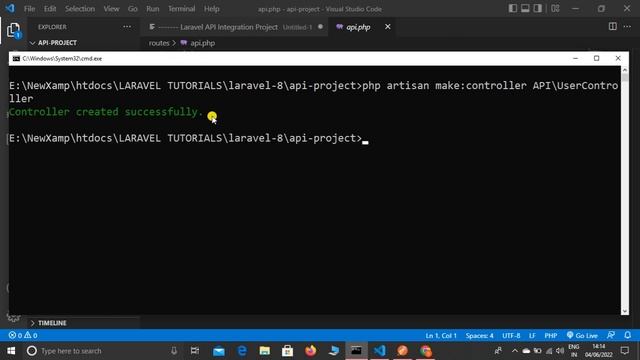Click cmd scrollbar up arrow

pos(625,70)
